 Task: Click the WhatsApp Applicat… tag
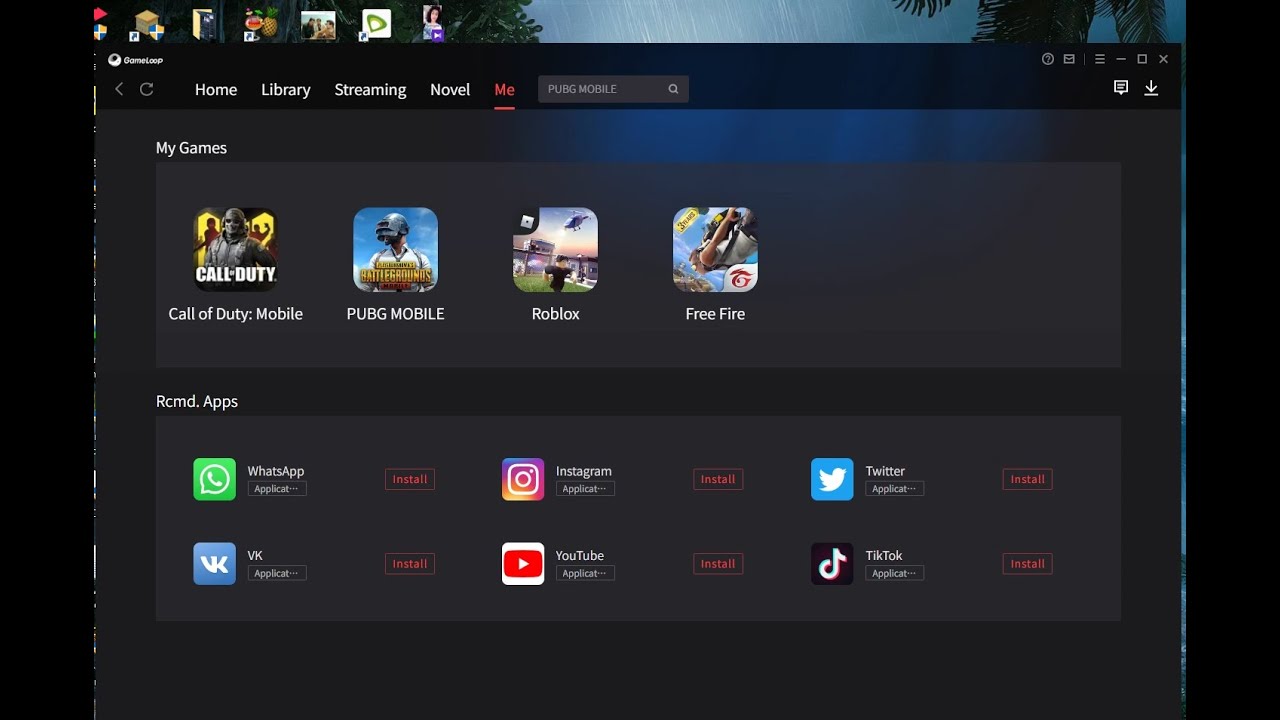coord(277,489)
